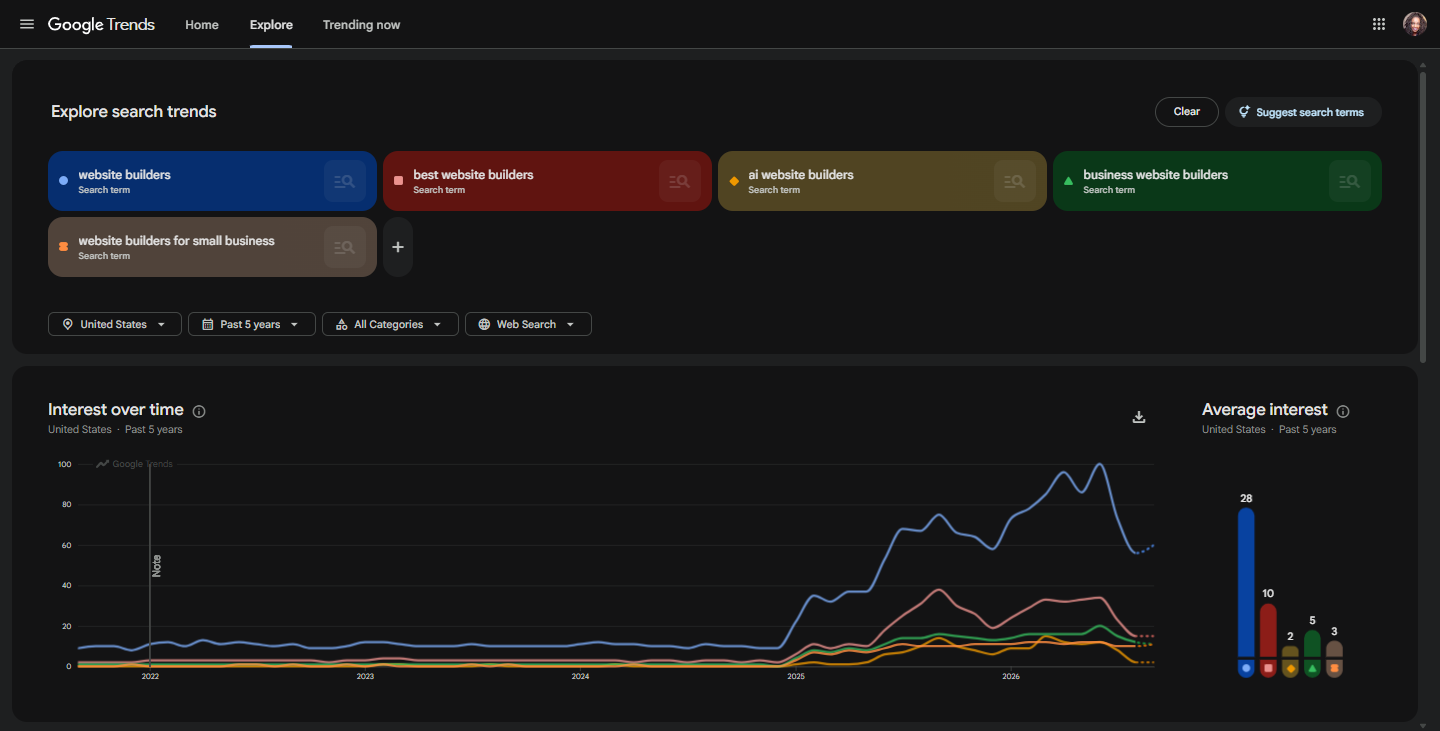Image resolution: width=1440 pixels, height=731 pixels.
Task: Open the hamburger main menu
Action: (x=27, y=24)
